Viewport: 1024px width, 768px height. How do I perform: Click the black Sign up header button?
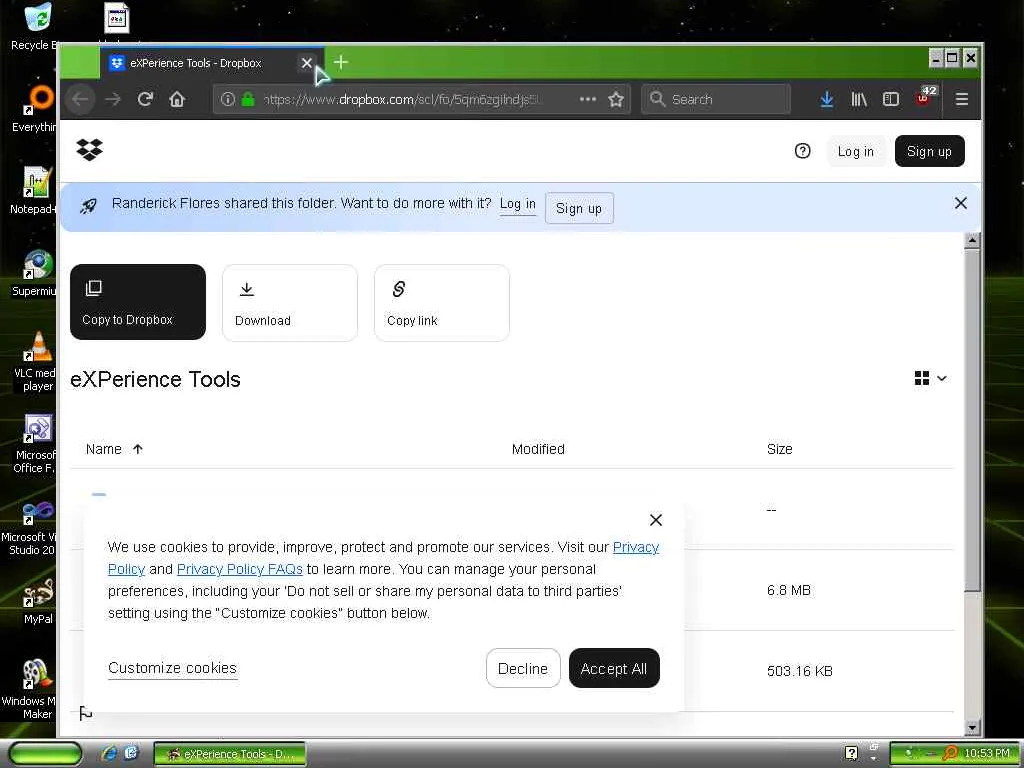point(929,152)
